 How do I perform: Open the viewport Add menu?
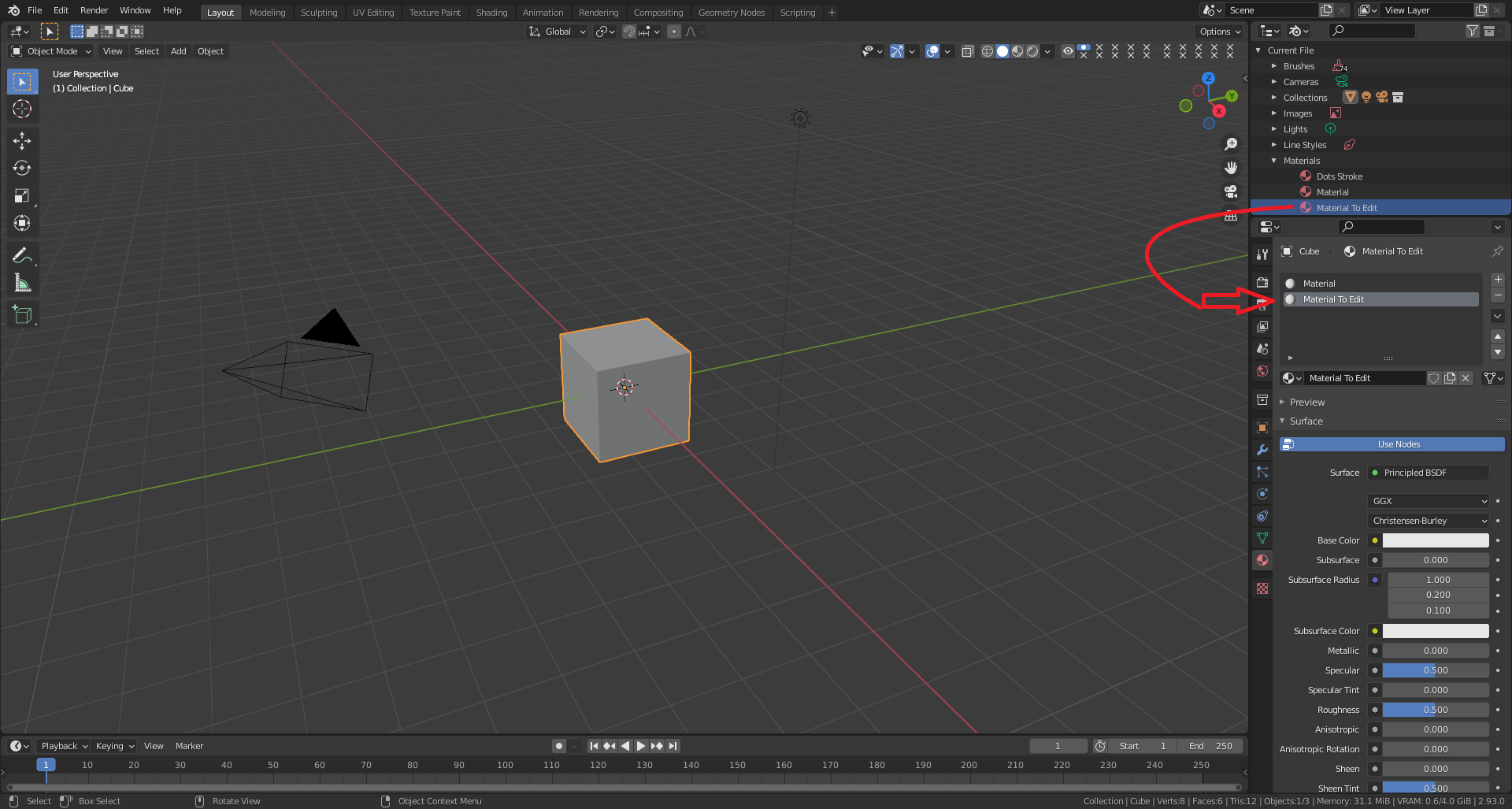[179, 51]
